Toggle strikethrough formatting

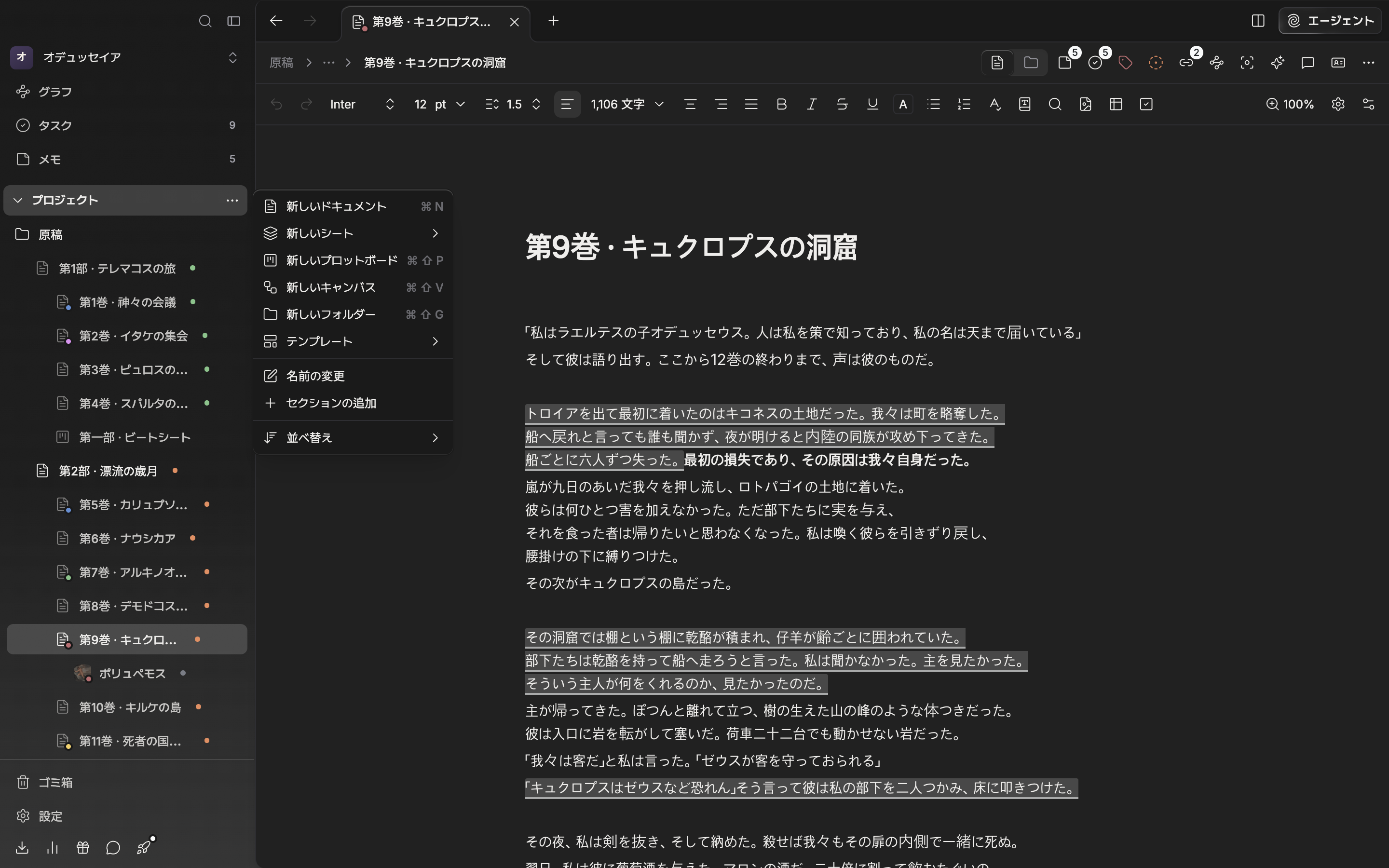click(842, 104)
